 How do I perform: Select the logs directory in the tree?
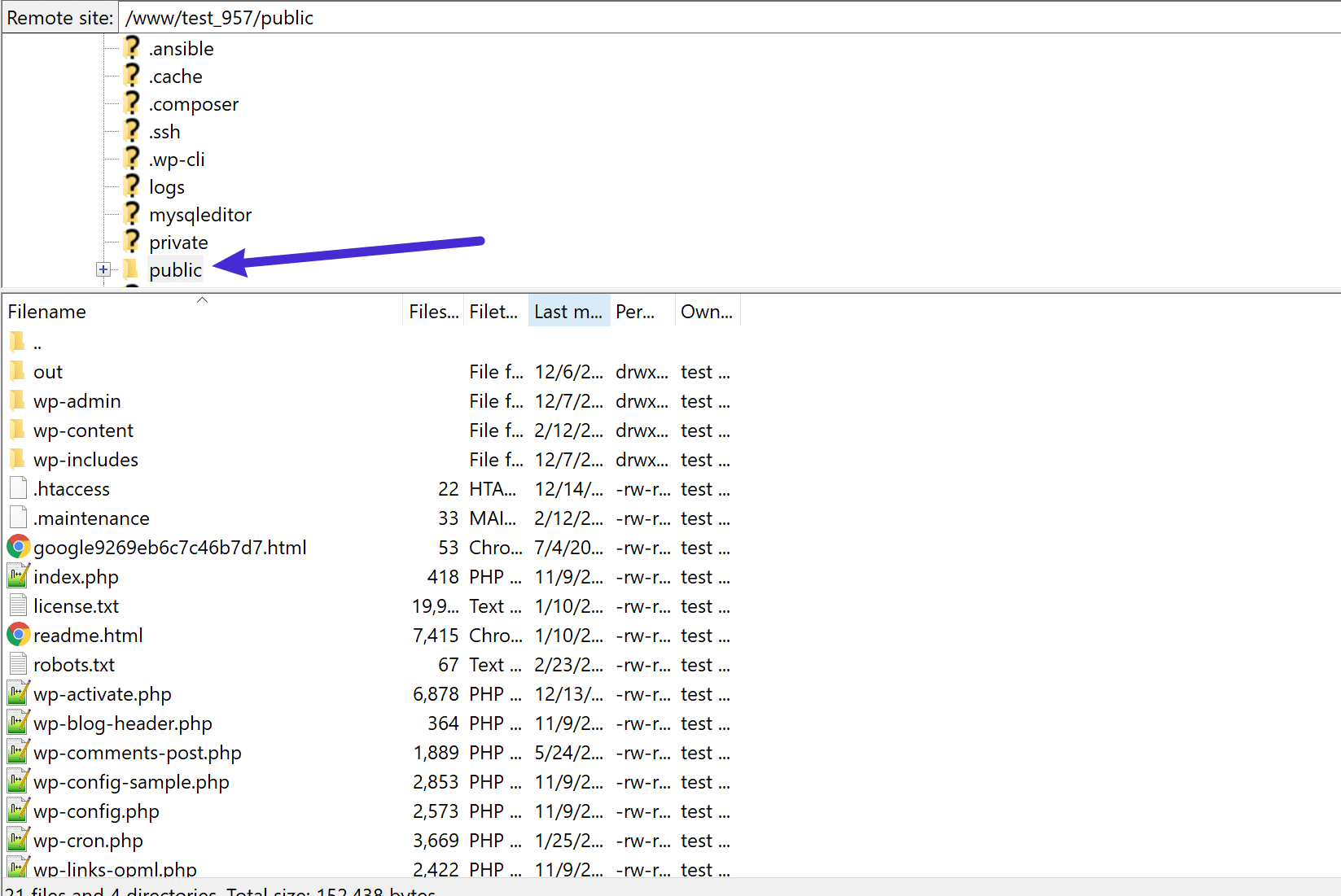pos(166,186)
